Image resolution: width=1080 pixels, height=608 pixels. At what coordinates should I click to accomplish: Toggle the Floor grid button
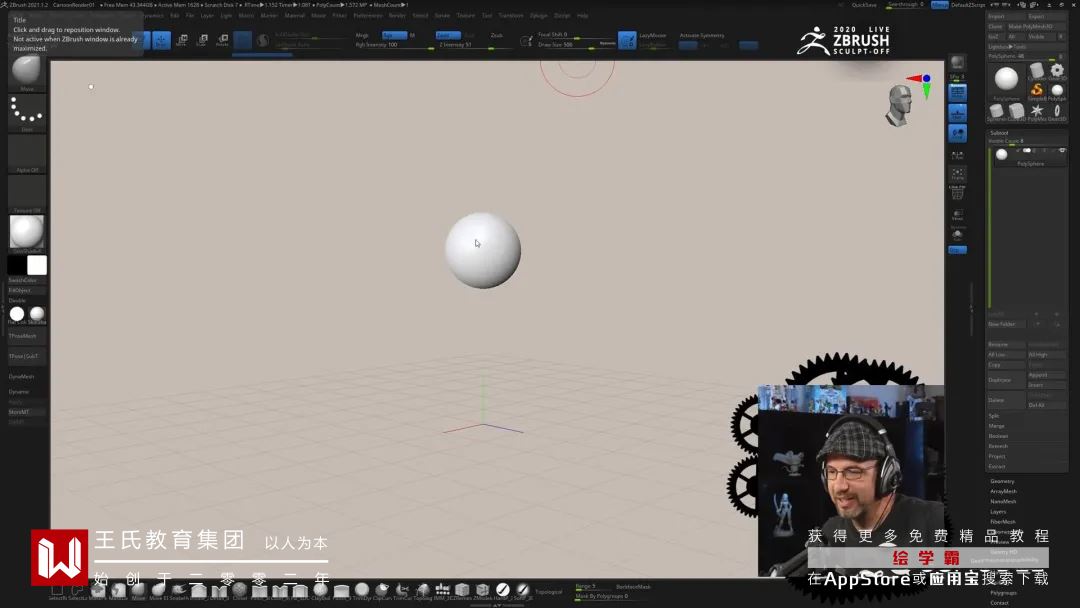click(x=957, y=113)
